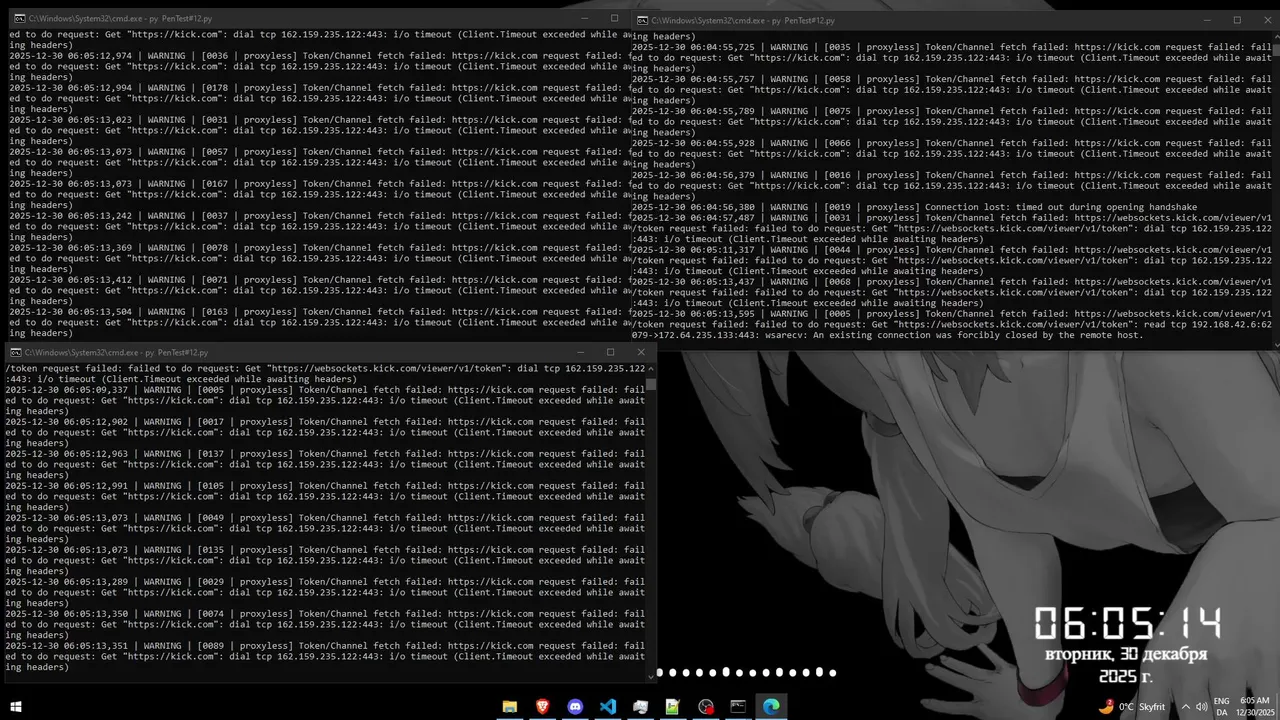
Task: Open the taskbar clock showing 6:05 AM
Action: click(x=1254, y=707)
